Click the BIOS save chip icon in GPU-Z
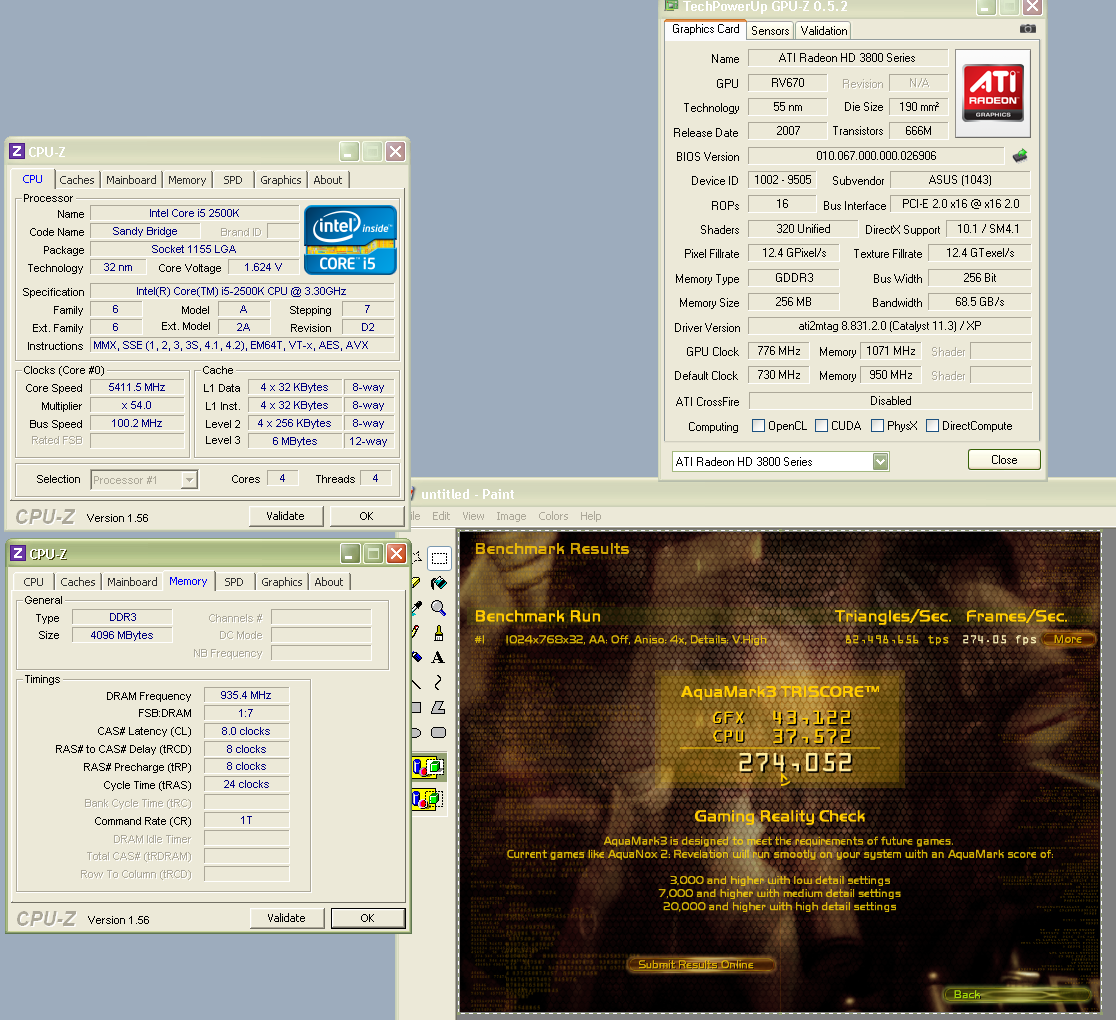Image resolution: width=1116 pixels, height=1020 pixels. point(1020,155)
